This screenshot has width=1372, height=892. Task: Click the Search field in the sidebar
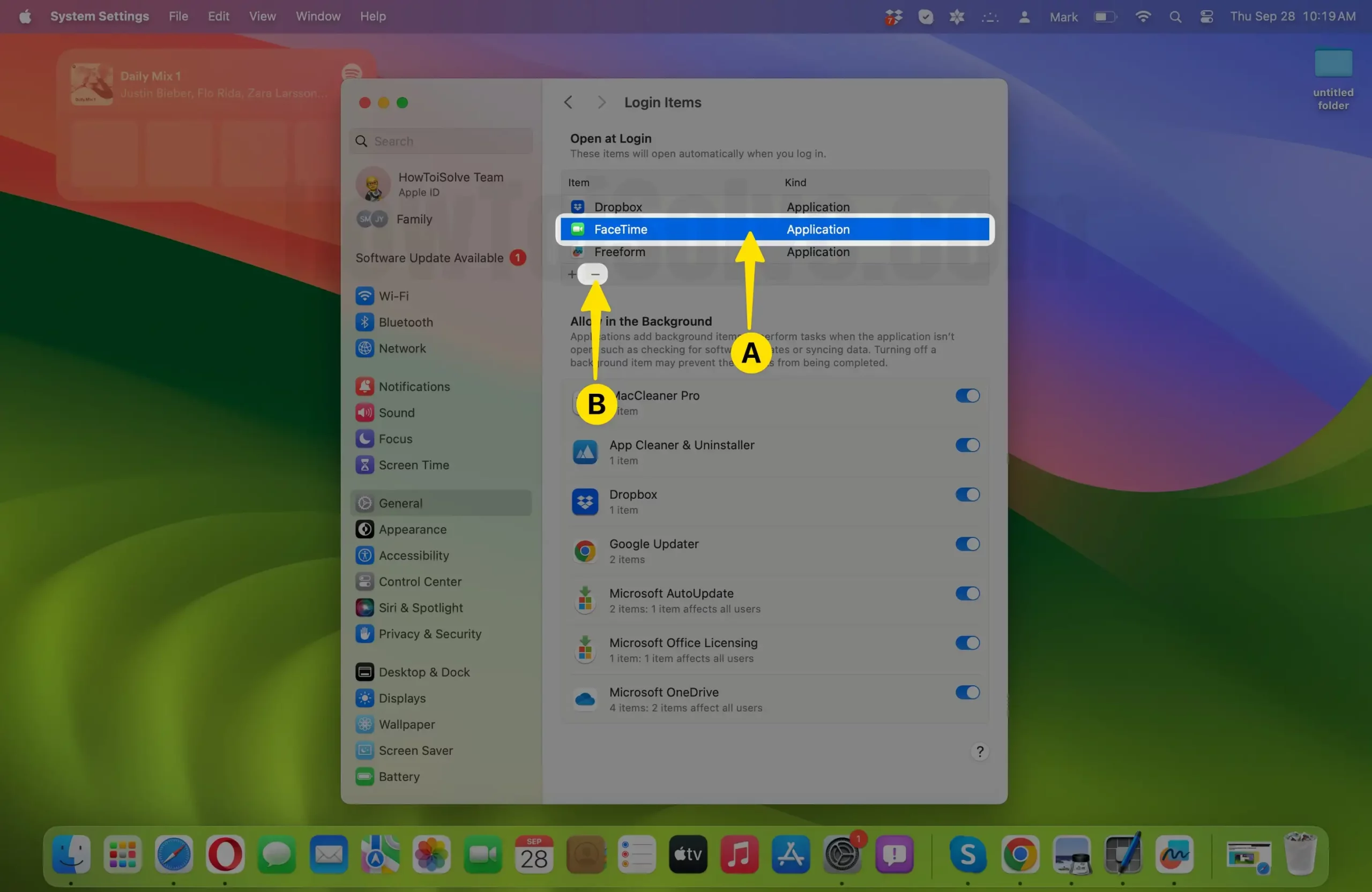441,141
